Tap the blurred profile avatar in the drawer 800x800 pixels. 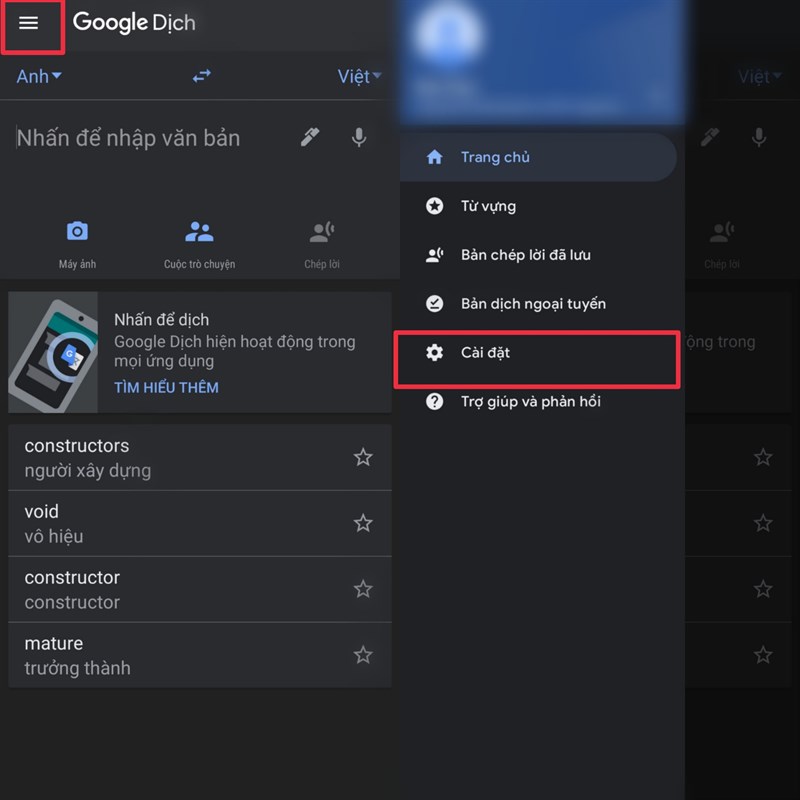448,36
